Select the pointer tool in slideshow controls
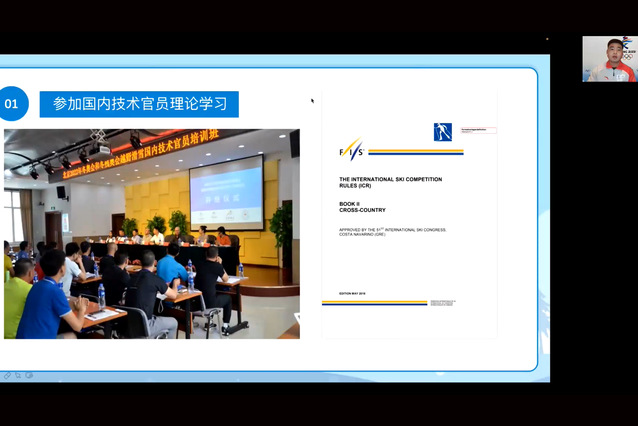The image size is (638, 426). [18, 375]
